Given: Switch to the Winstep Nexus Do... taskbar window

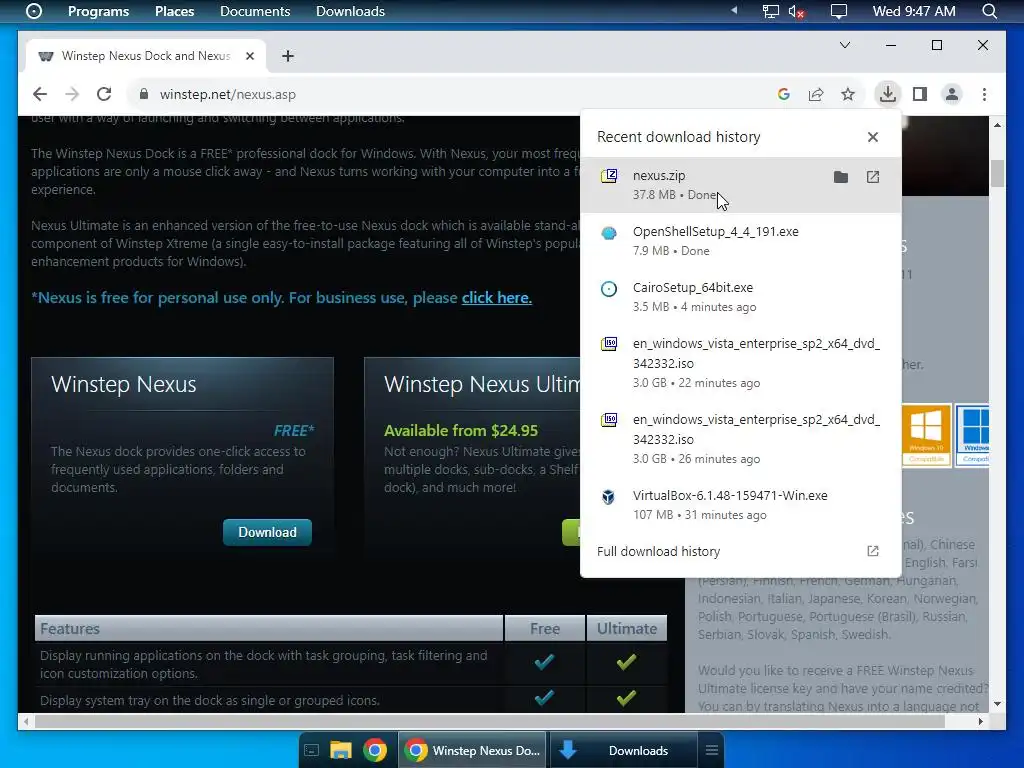Looking at the screenshot, I should 473,750.
